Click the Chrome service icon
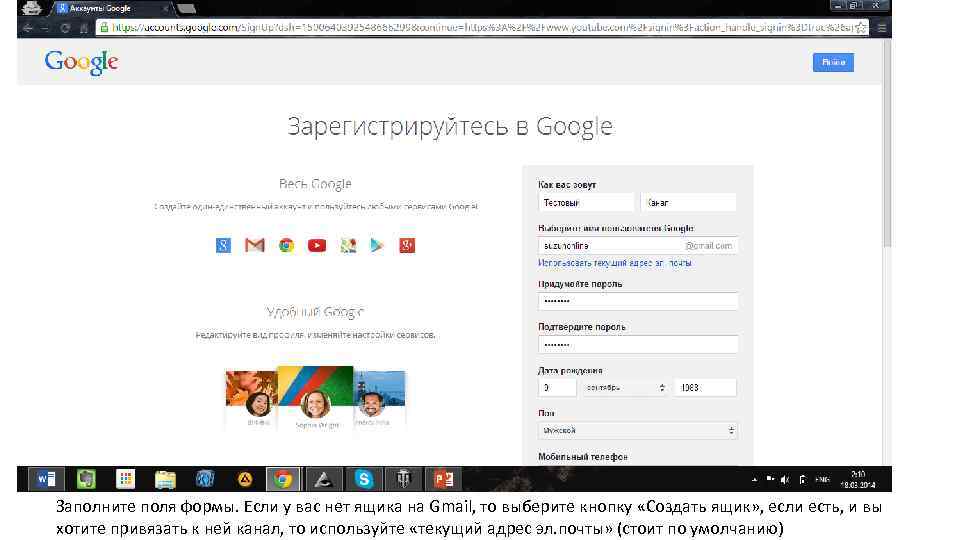Screen dimensions: 960x540 click(286, 246)
